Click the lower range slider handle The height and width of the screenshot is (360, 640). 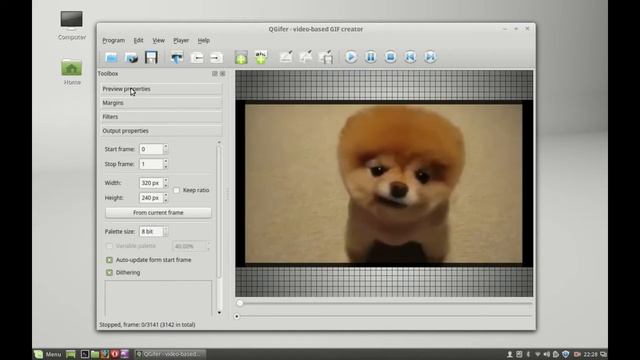coord(237,316)
